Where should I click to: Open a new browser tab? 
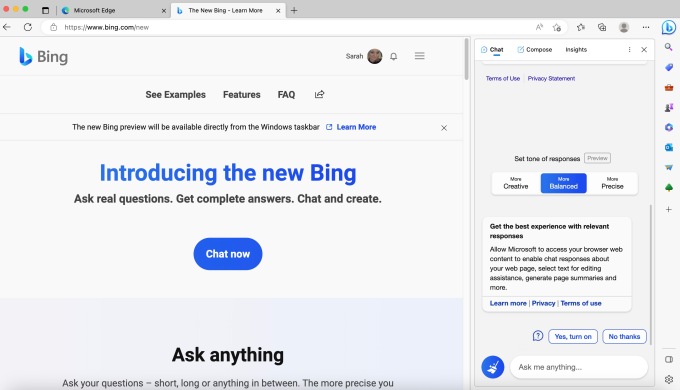(x=294, y=10)
